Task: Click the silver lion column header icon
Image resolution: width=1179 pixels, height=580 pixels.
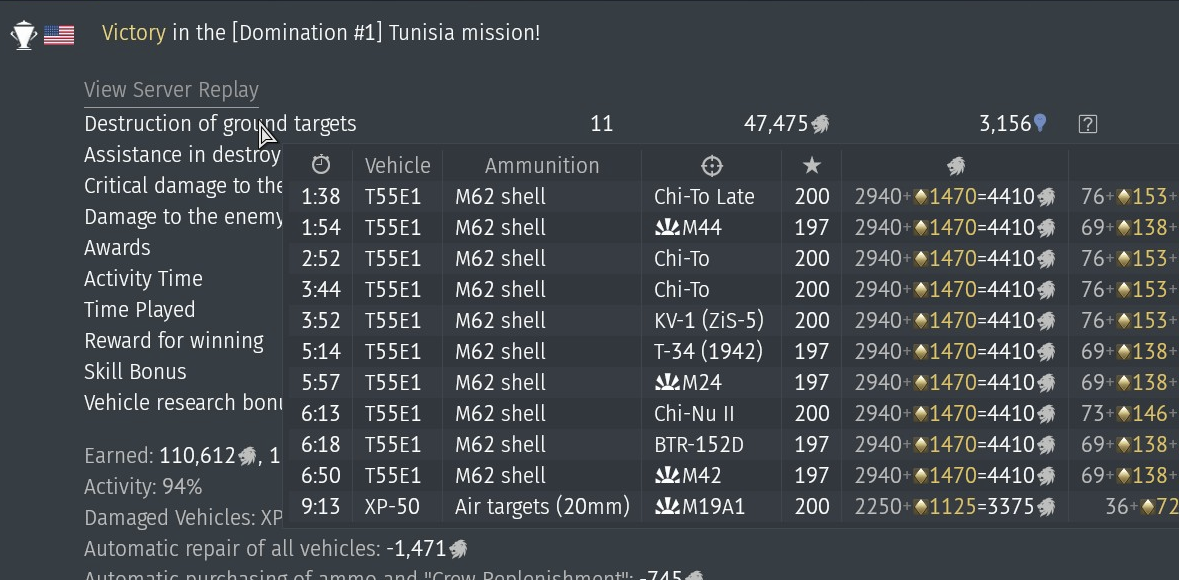Action: tap(956, 165)
